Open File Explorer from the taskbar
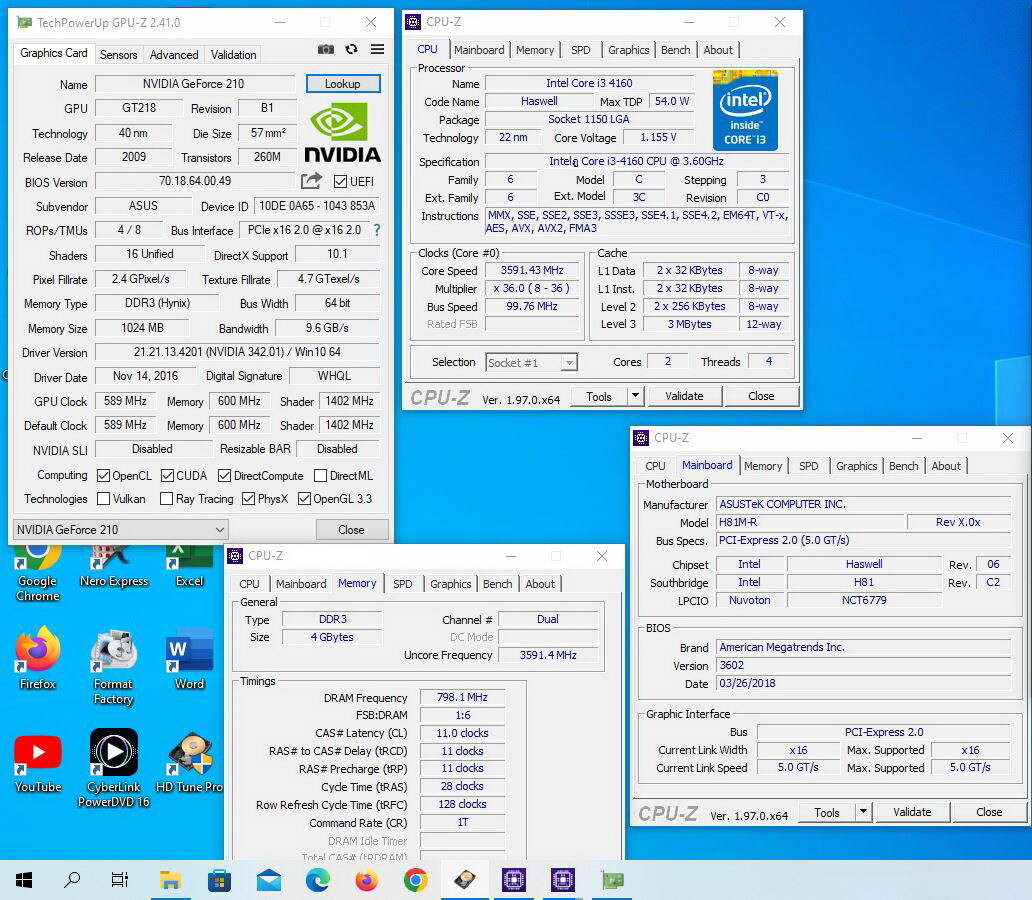Viewport: 1032px width, 900px height. [x=170, y=880]
